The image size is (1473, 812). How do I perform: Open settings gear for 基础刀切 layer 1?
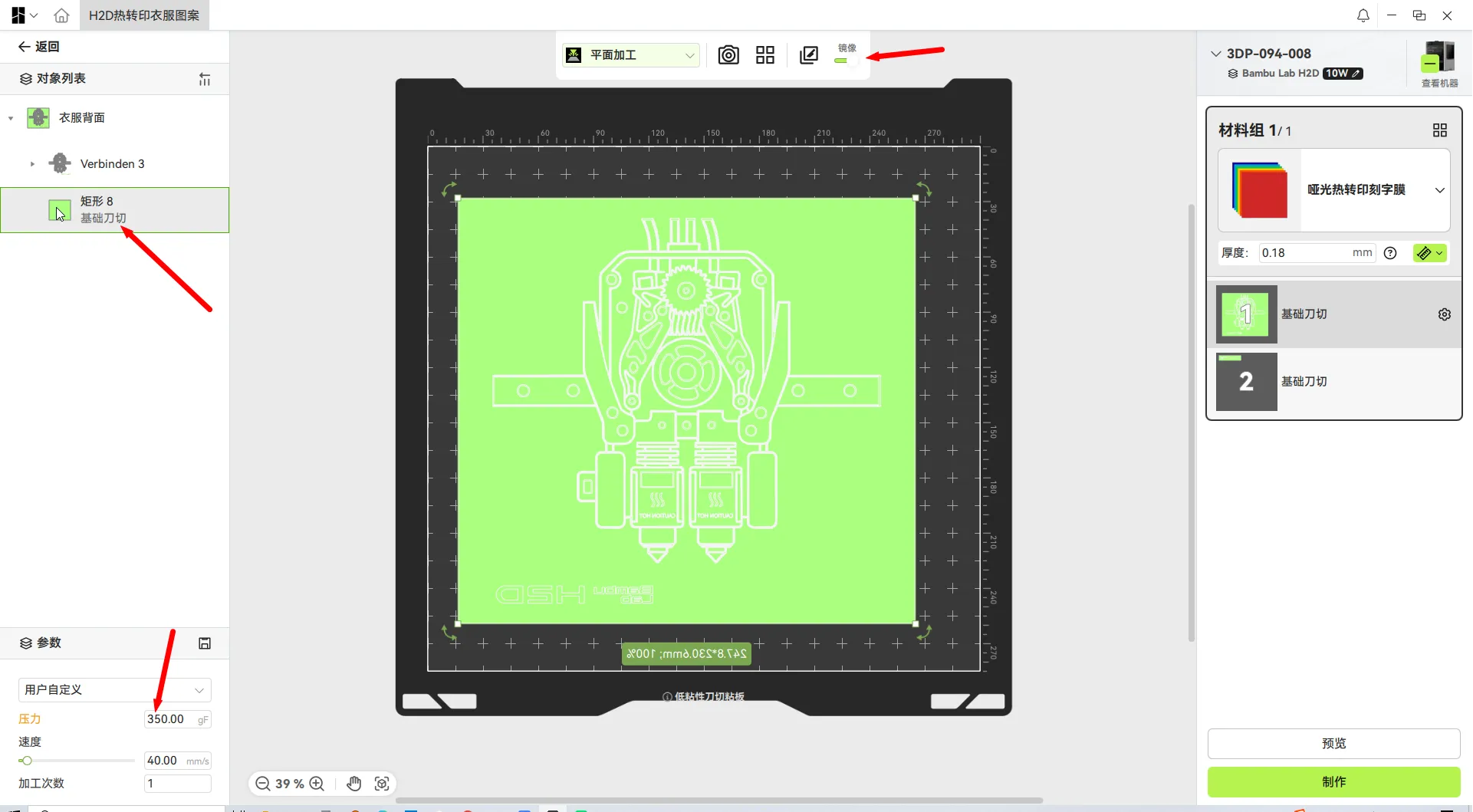[1444, 314]
